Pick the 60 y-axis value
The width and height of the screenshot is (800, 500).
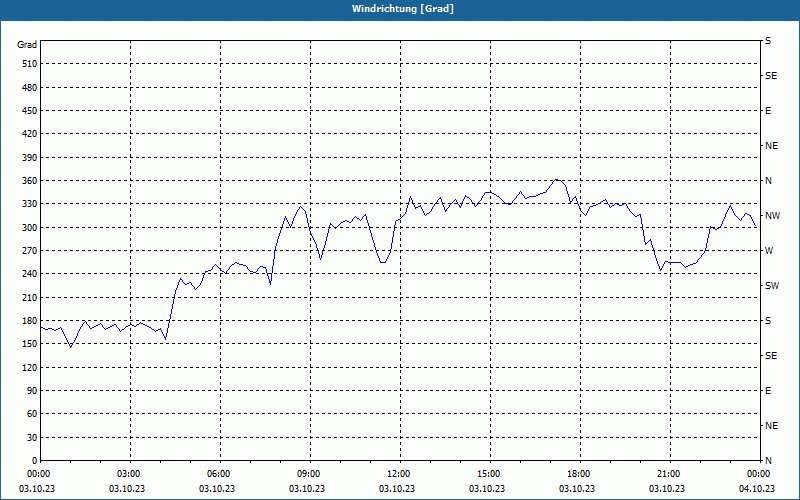pos(32,414)
